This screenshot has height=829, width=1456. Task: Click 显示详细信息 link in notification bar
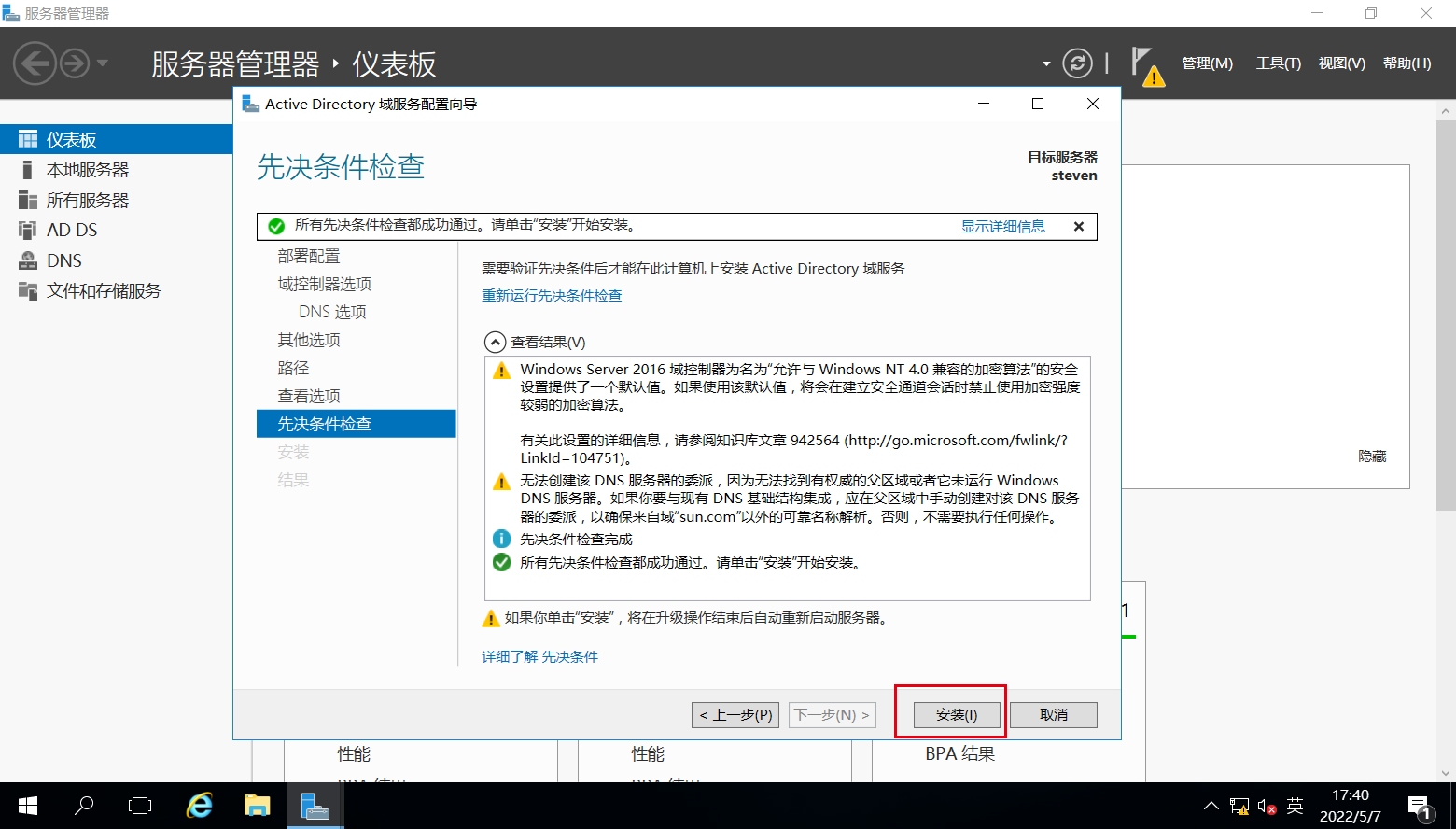point(1003,226)
